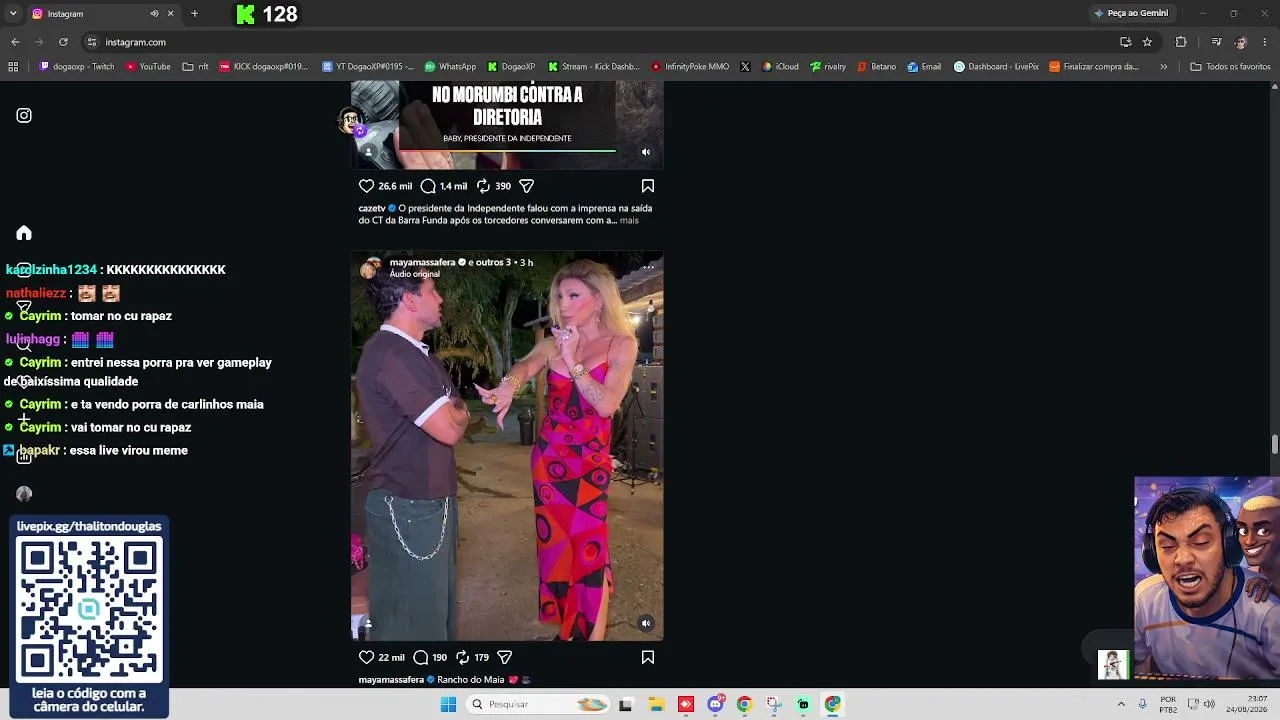Show tagged people on the mayamassafera video
Viewport: 1280px width, 720px height.
click(x=368, y=623)
